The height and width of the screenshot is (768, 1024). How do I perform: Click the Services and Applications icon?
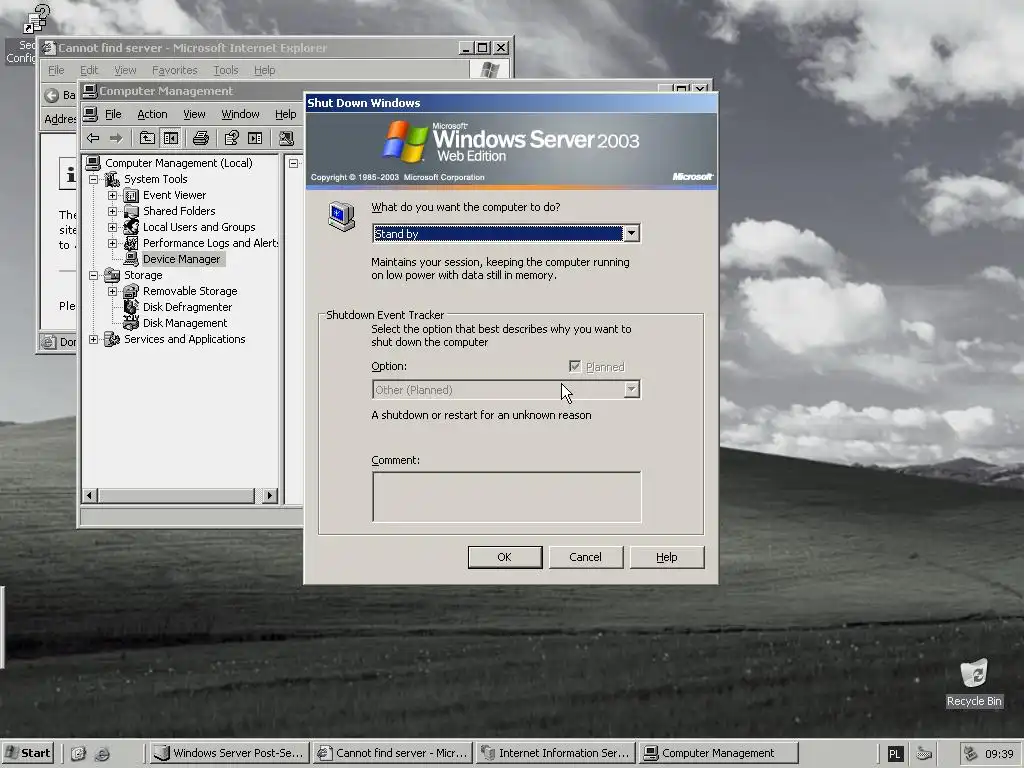pyautogui.click(x=112, y=339)
